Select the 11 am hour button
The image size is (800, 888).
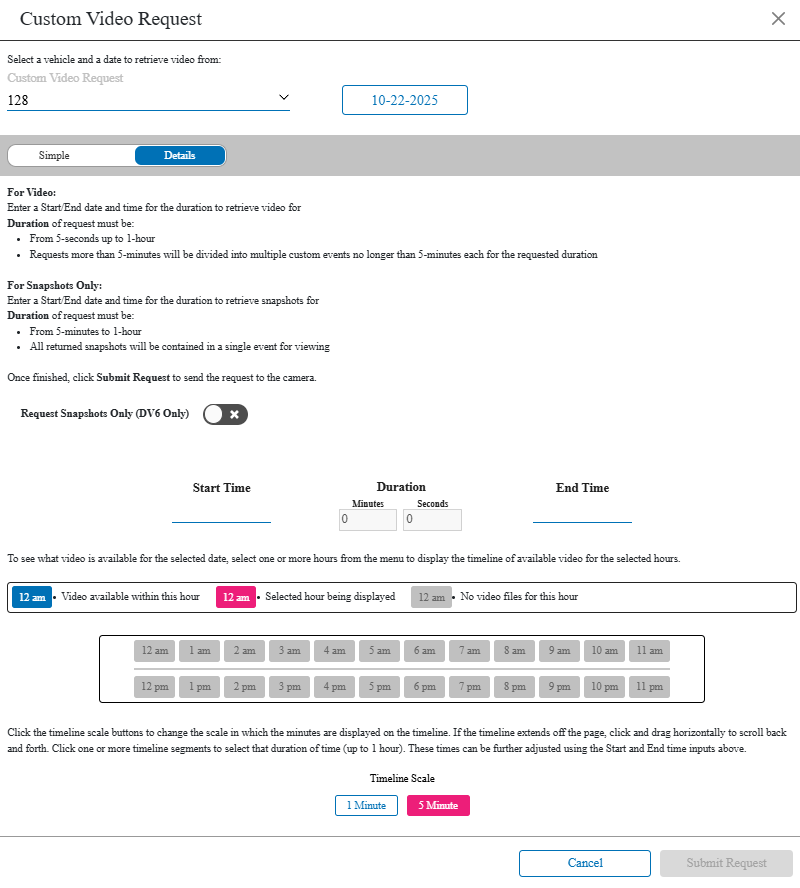click(x=650, y=651)
